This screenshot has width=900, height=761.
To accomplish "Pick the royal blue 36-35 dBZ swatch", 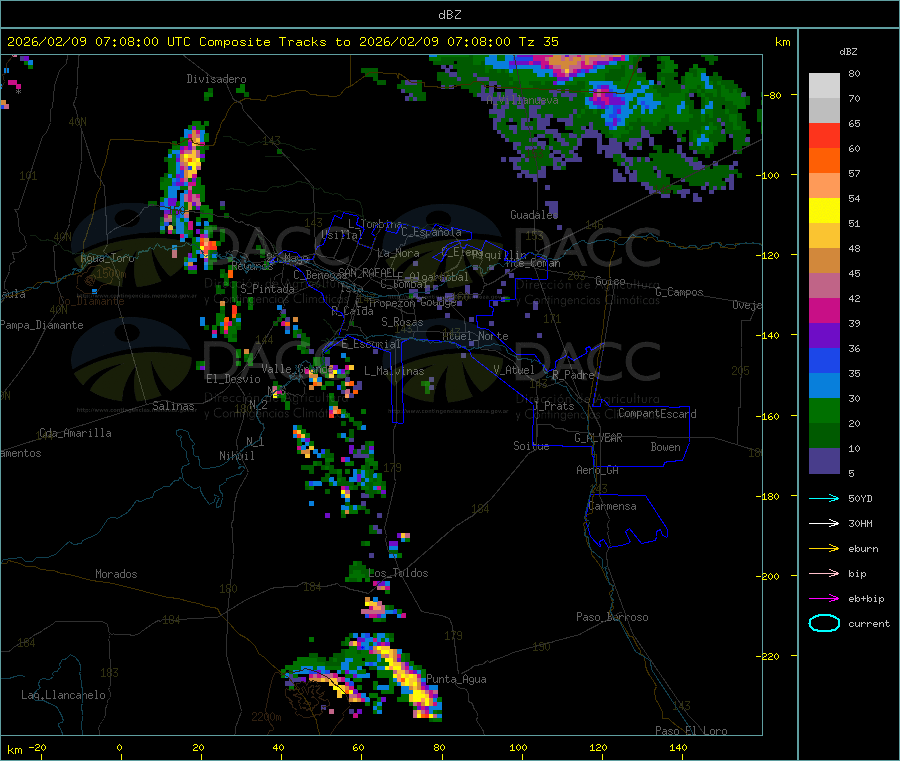I will 824,360.
